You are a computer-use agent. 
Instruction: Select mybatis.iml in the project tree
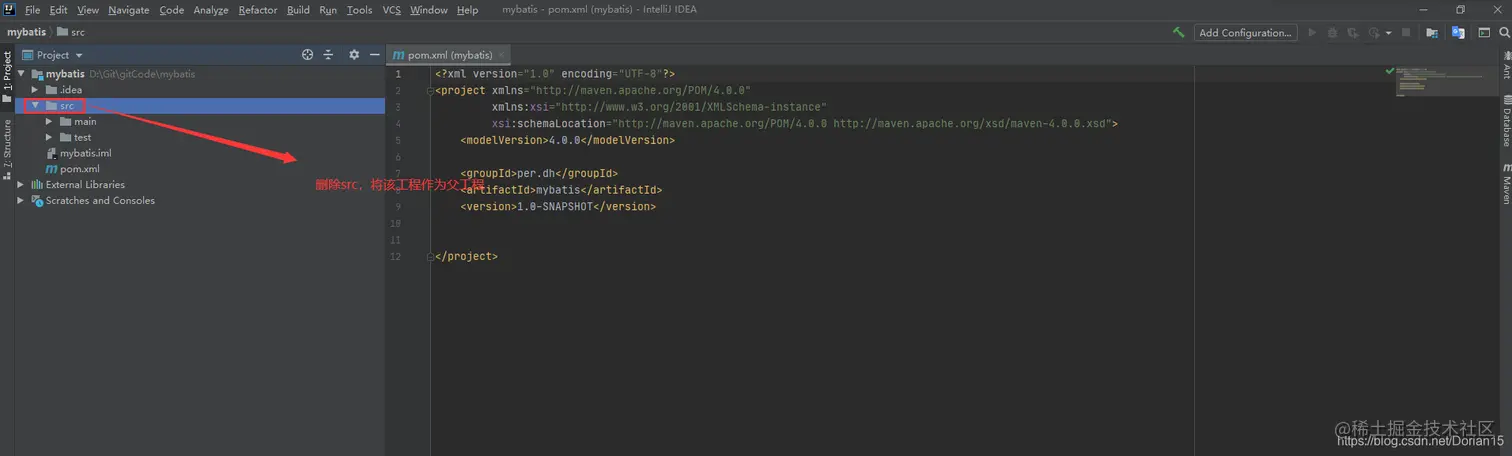[85, 153]
